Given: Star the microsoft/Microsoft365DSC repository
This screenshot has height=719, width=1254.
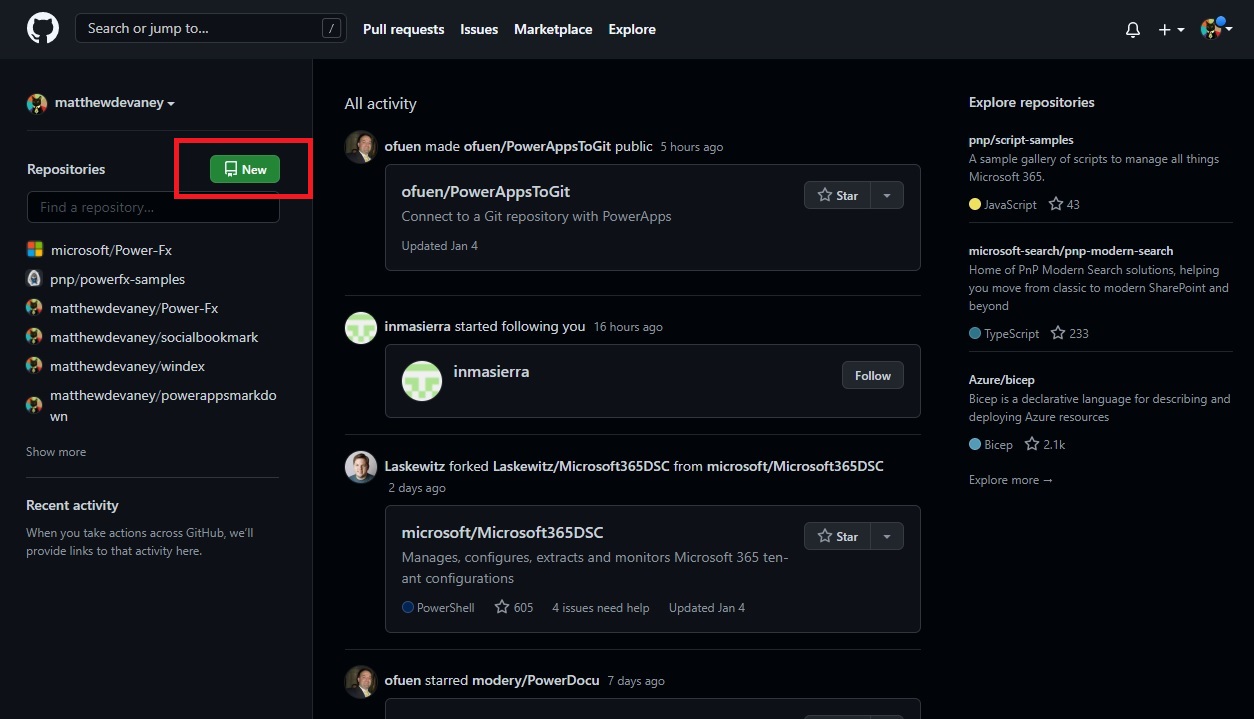Looking at the screenshot, I should (838, 536).
